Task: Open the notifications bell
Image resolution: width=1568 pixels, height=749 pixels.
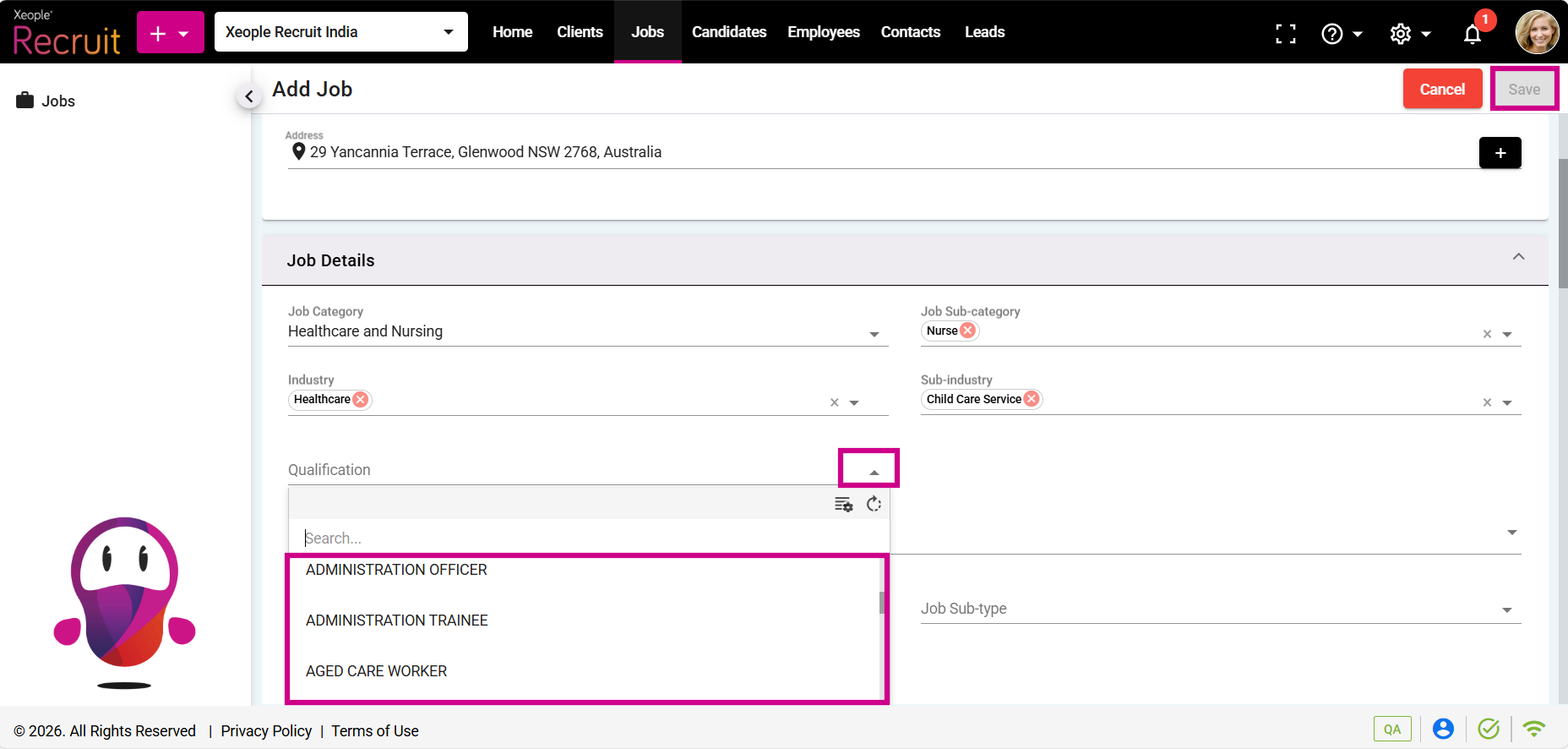Action: (x=1473, y=34)
